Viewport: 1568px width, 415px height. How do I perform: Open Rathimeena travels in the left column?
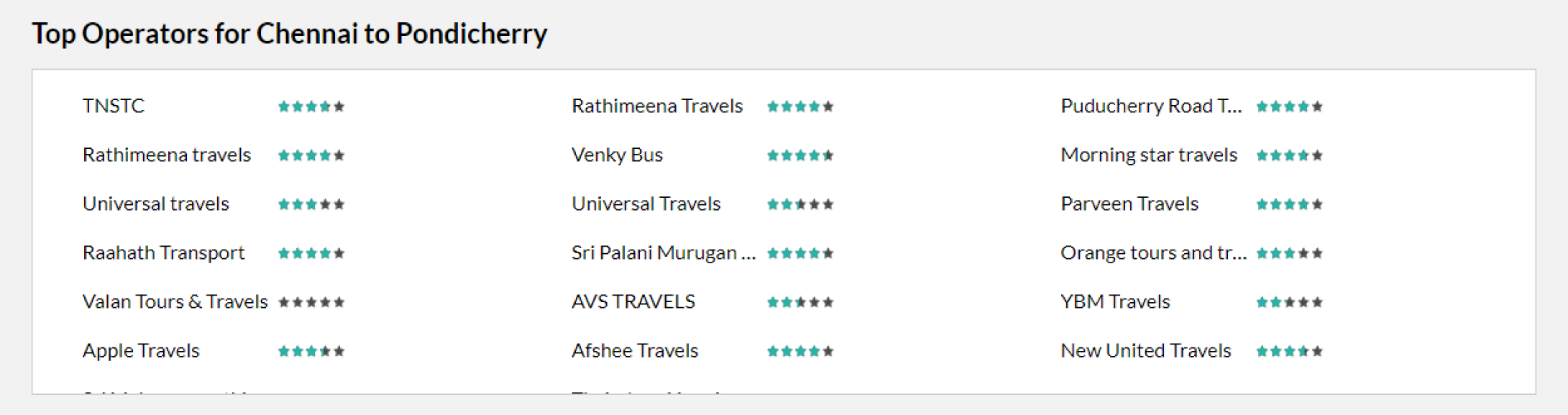coord(167,155)
